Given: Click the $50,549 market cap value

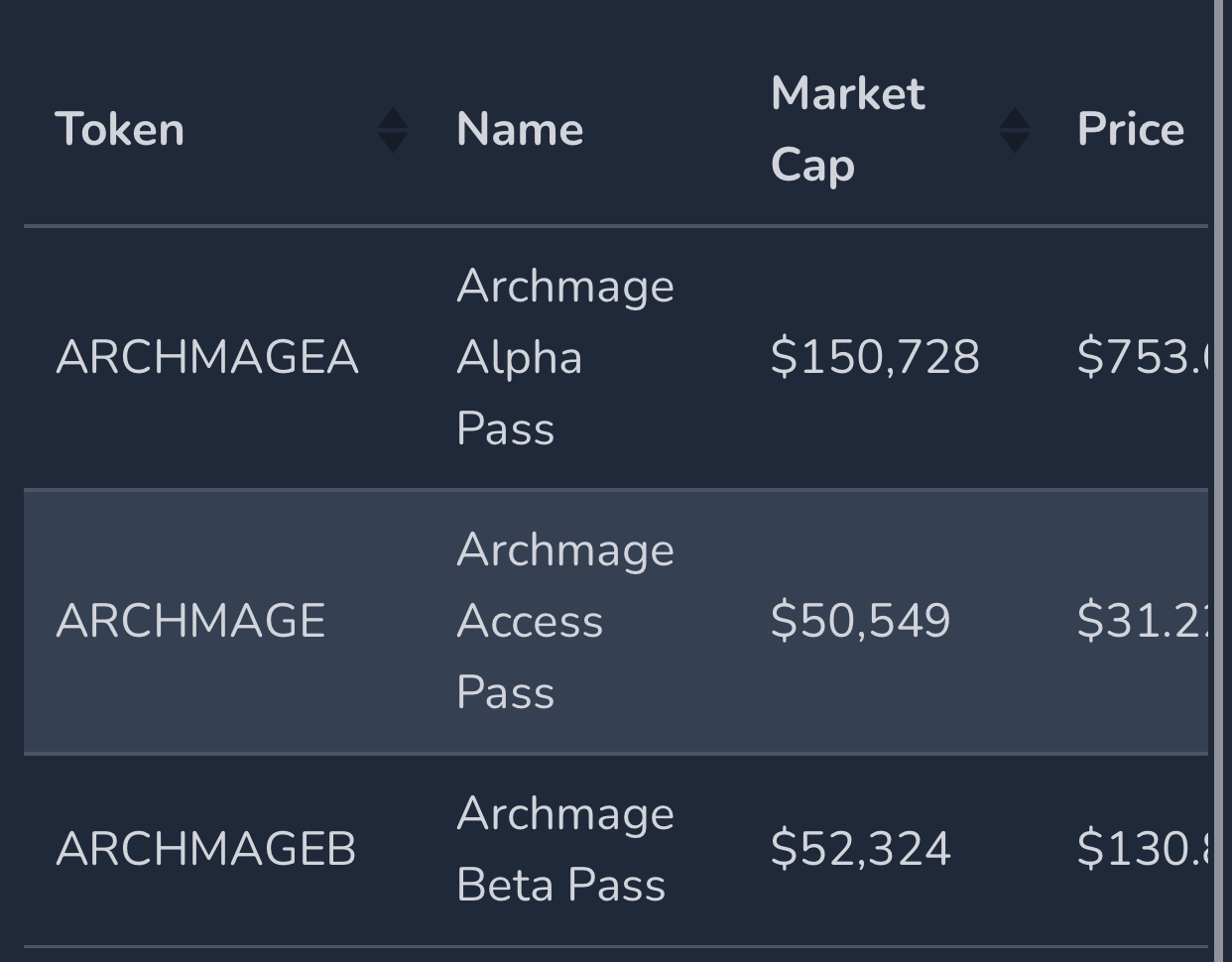Looking at the screenshot, I should click(860, 621).
